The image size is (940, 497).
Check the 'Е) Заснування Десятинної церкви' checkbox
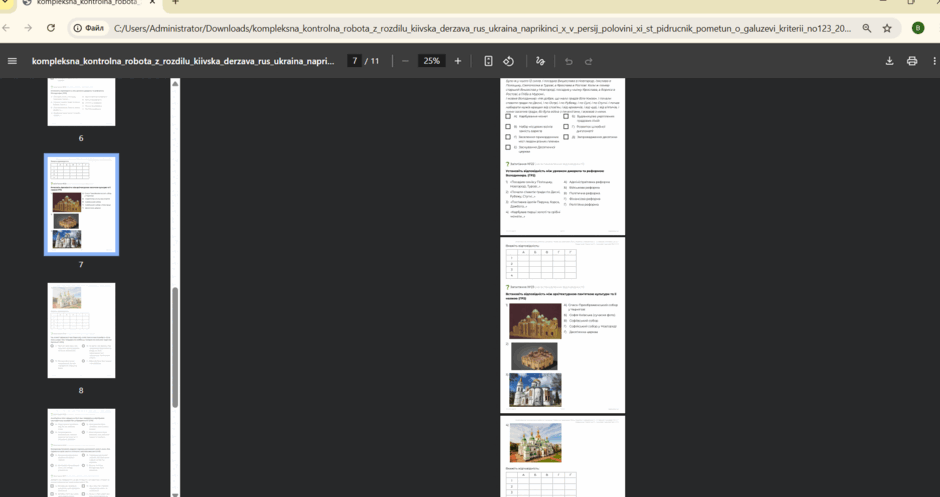click(508, 147)
